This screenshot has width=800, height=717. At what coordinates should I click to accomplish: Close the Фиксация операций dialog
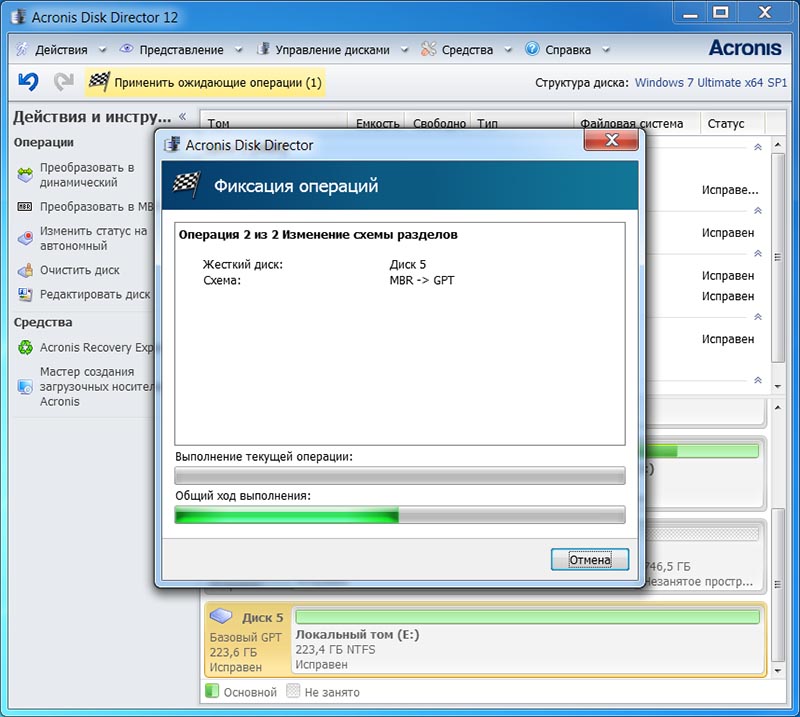(x=611, y=140)
